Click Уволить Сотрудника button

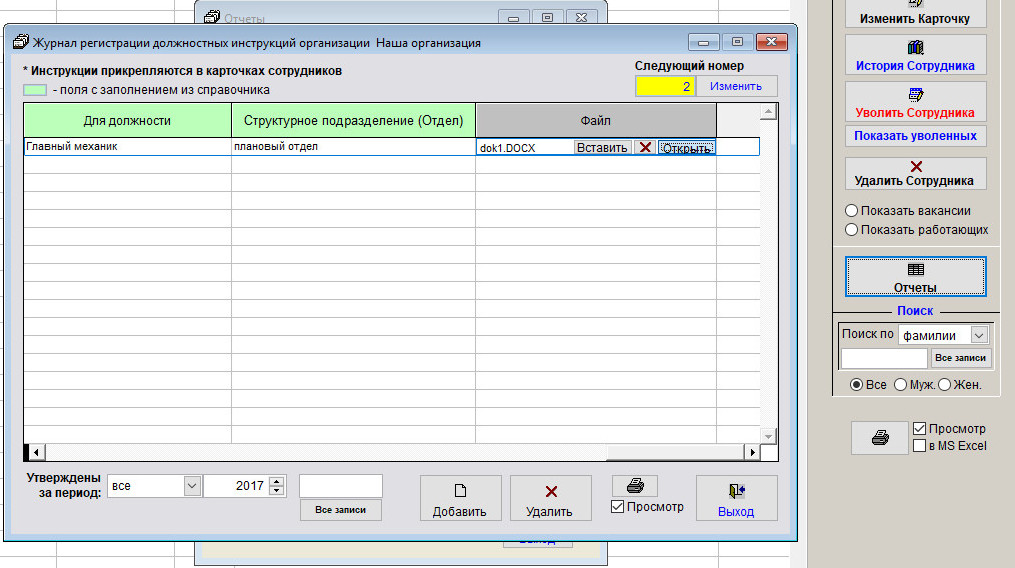coord(915,102)
